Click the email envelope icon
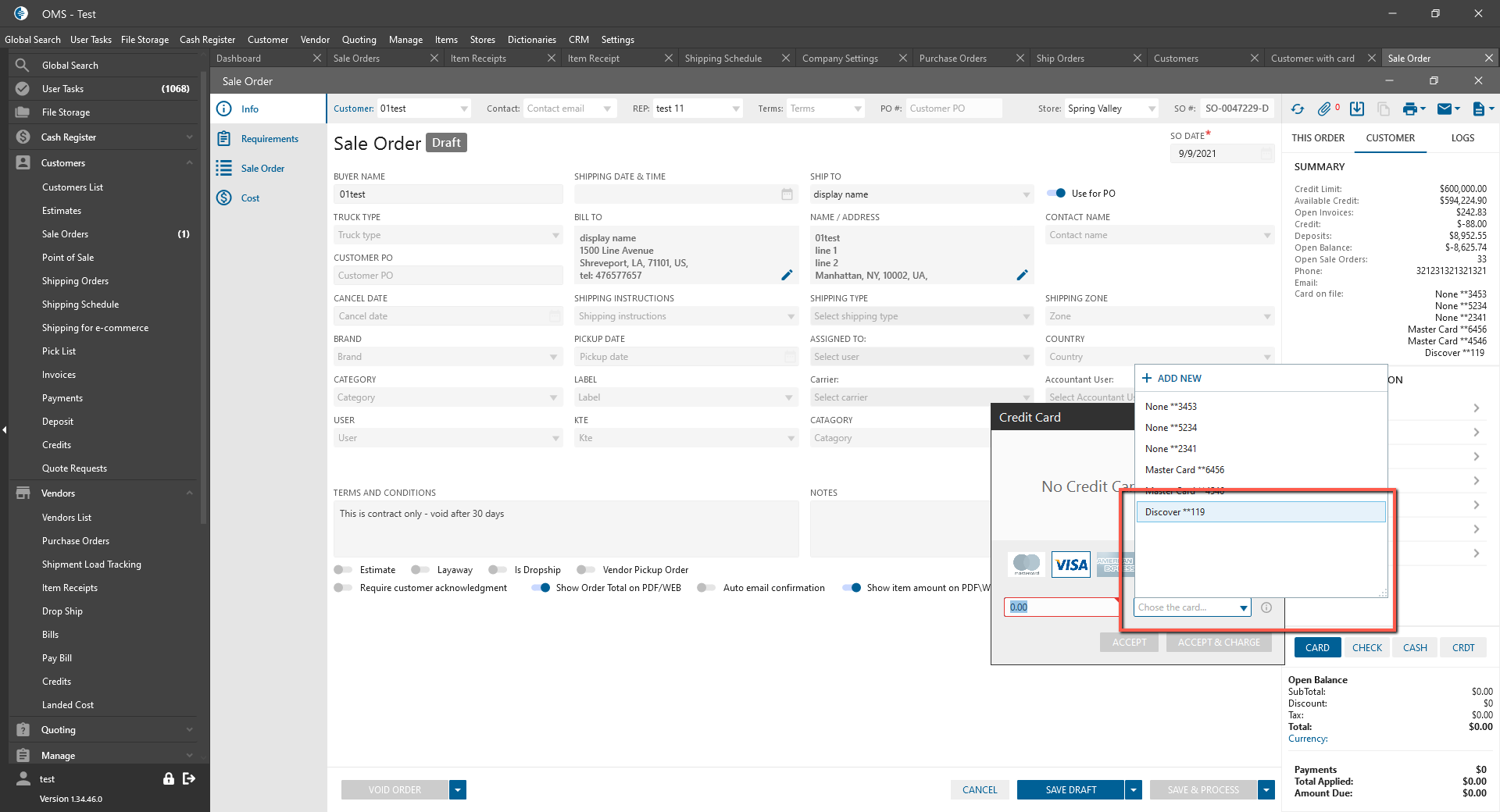Image resolution: width=1500 pixels, height=812 pixels. click(x=1445, y=109)
